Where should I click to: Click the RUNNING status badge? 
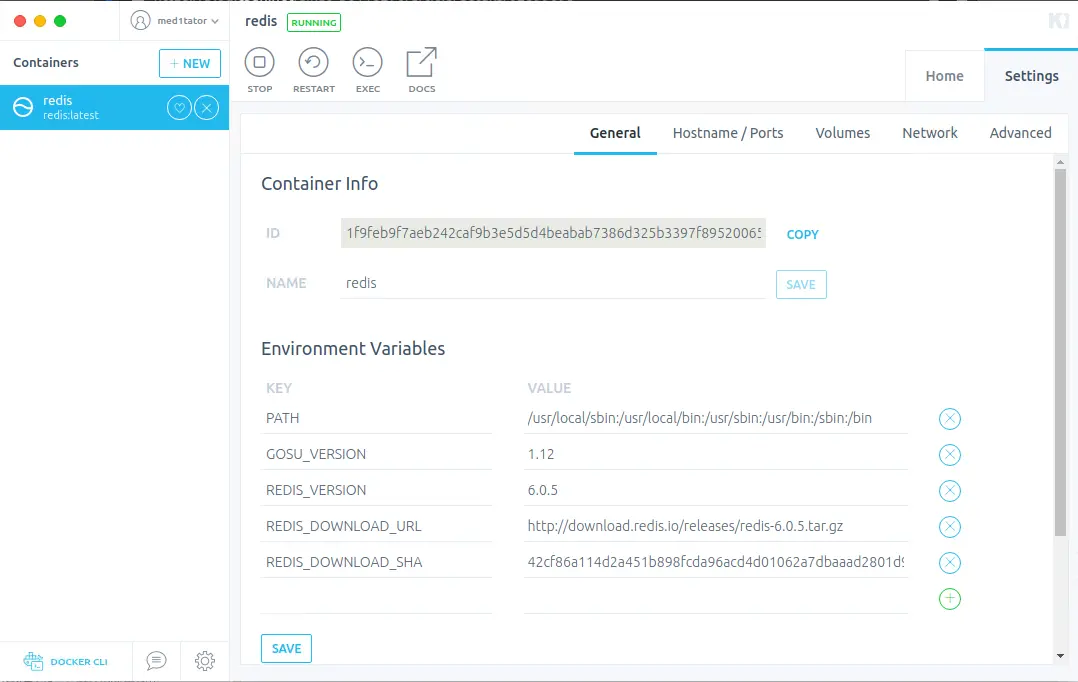point(314,22)
